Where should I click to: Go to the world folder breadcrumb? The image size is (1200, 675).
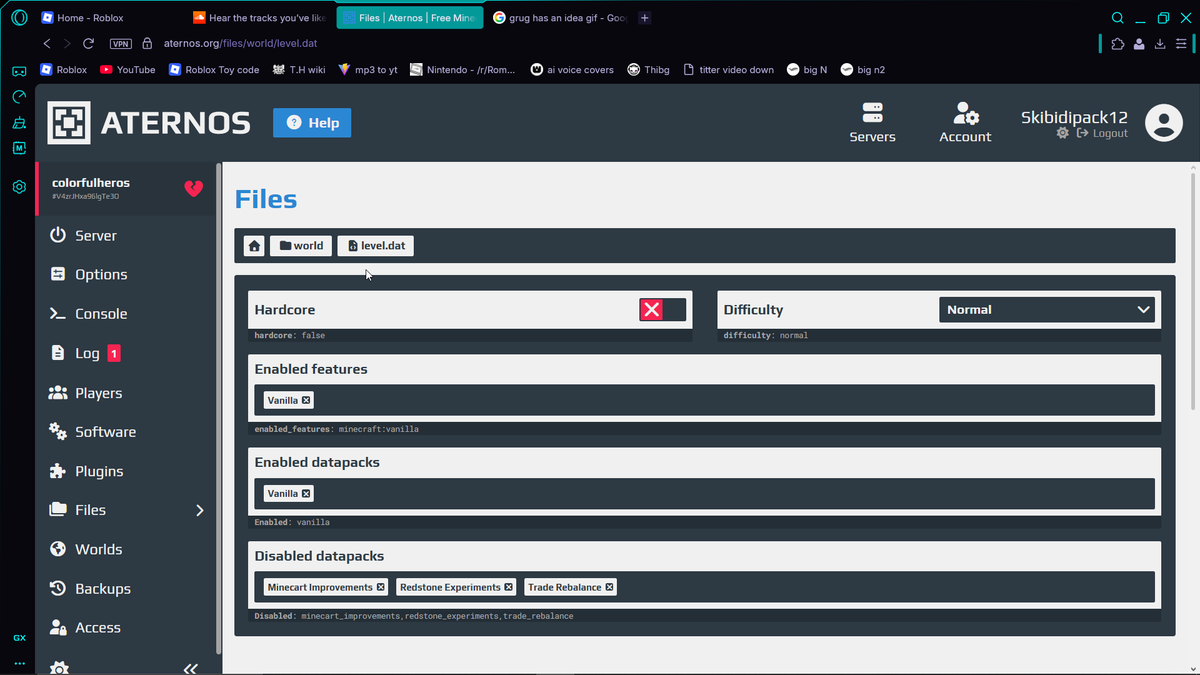tap(301, 245)
